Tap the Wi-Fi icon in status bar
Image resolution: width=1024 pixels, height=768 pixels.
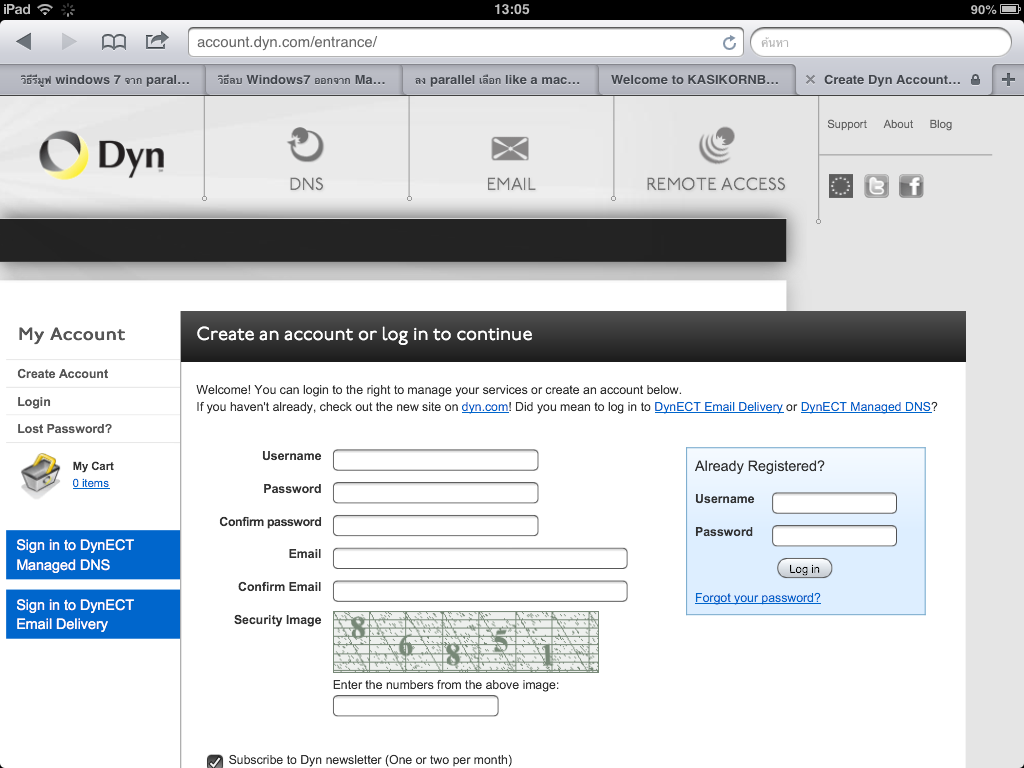45,9
